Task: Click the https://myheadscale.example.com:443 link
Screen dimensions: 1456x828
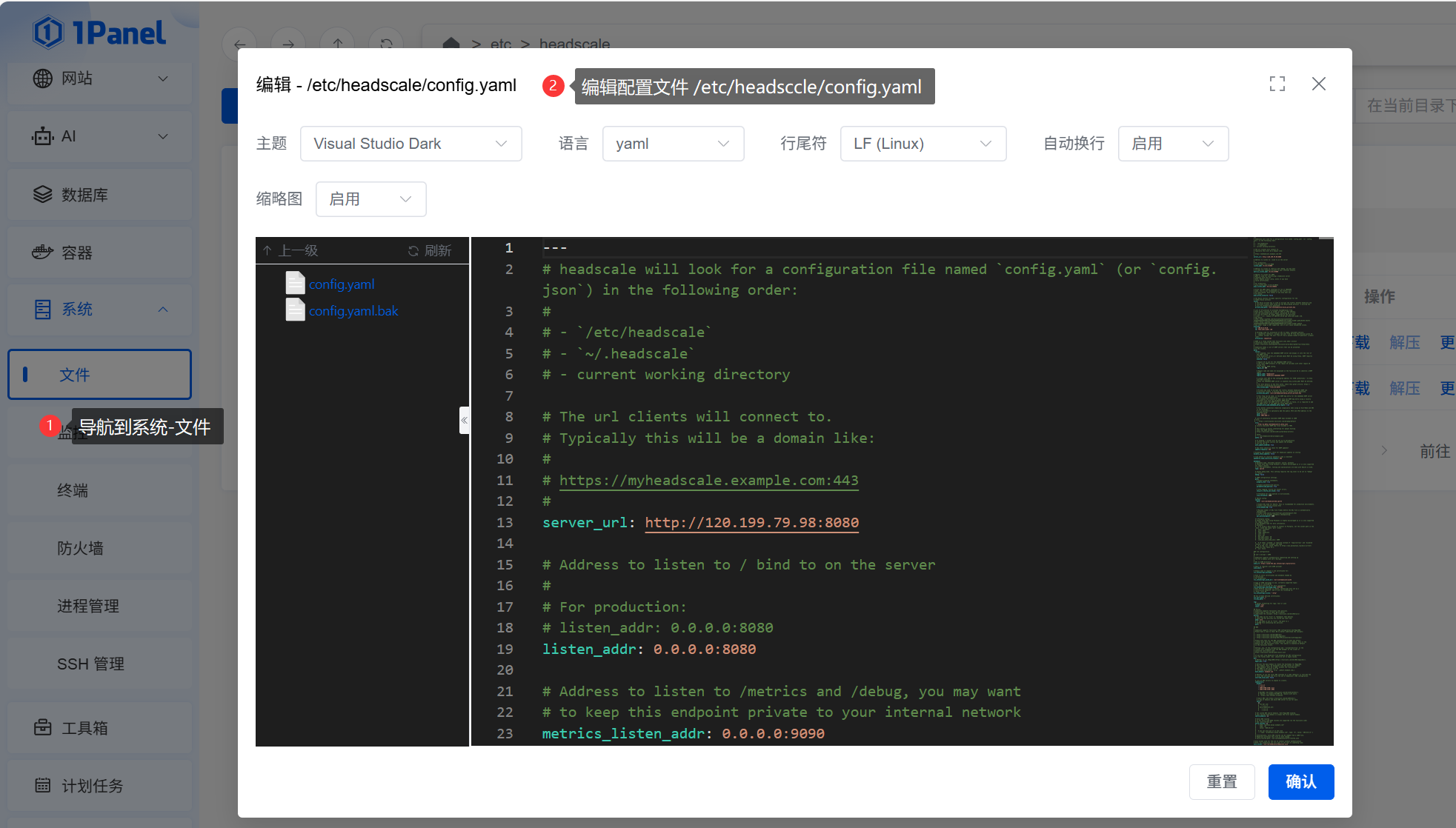Action: pyautogui.click(x=708, y=480)
